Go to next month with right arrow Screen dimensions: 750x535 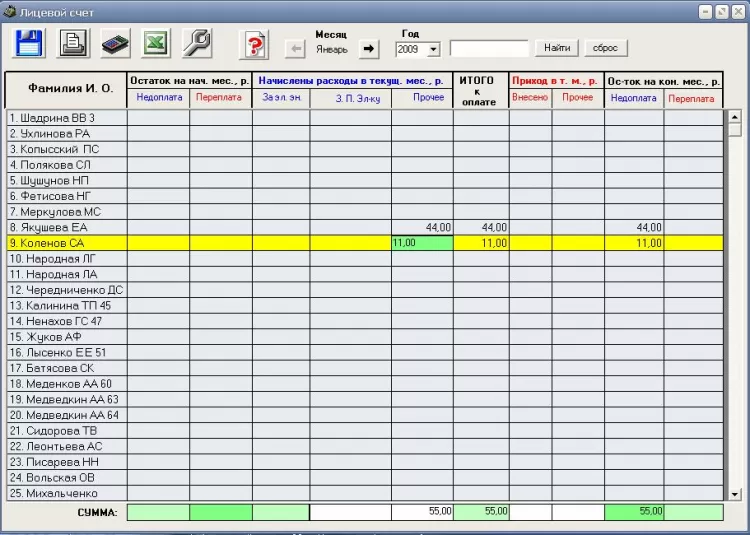369,49
